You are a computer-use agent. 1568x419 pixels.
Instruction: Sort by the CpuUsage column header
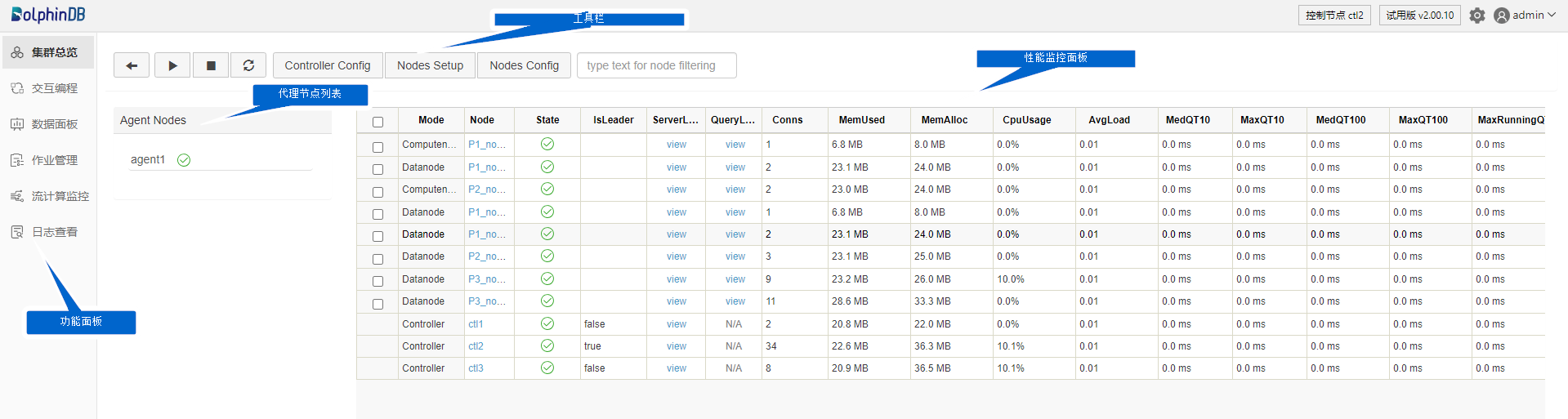1026,120
